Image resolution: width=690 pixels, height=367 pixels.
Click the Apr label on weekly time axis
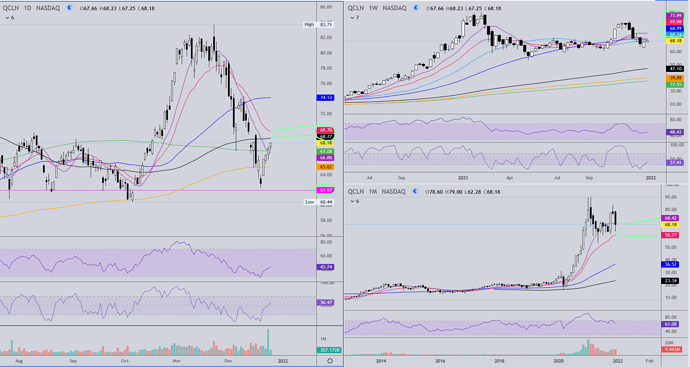510,178
